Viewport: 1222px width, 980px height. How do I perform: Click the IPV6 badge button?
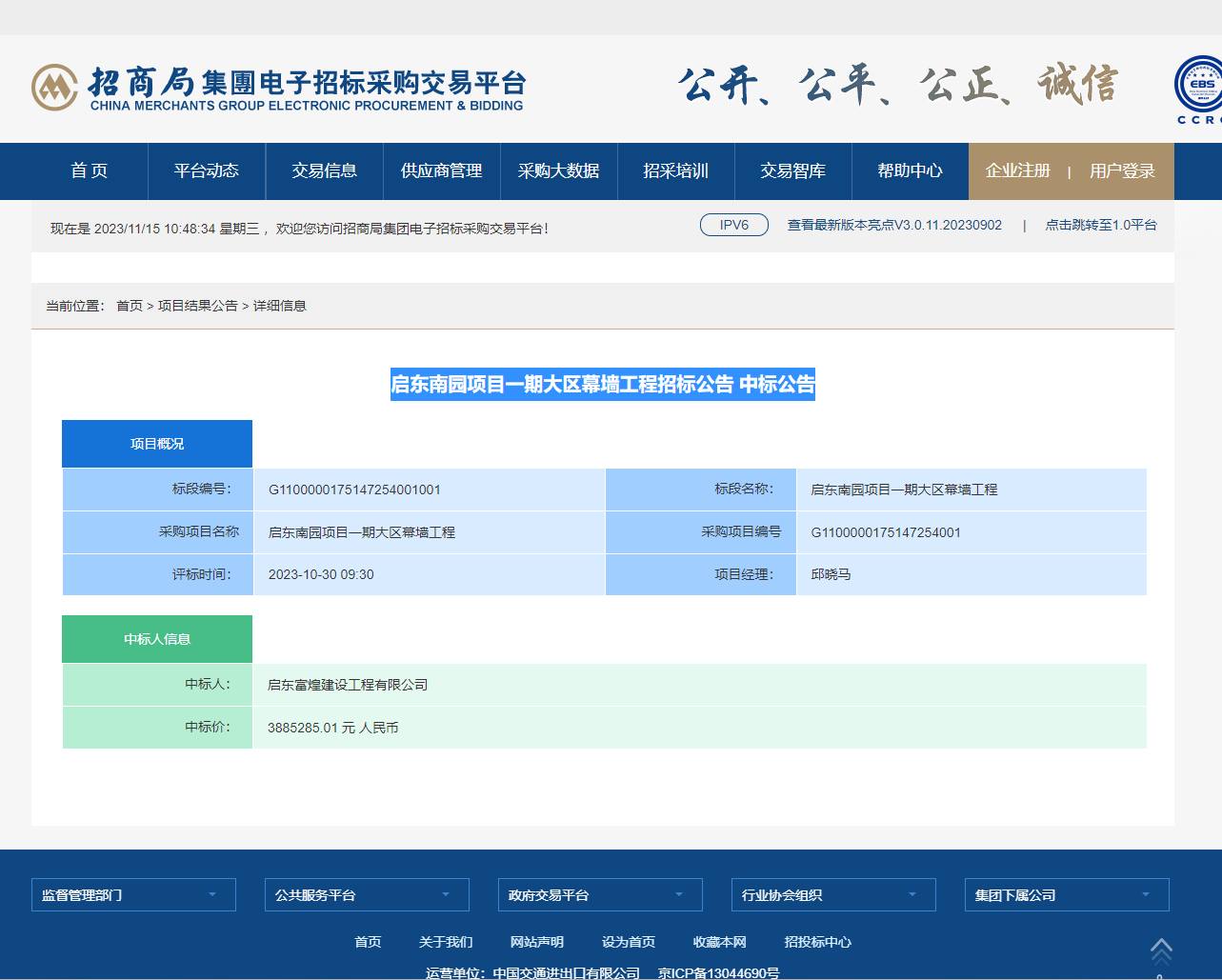[x=734, y=225]
